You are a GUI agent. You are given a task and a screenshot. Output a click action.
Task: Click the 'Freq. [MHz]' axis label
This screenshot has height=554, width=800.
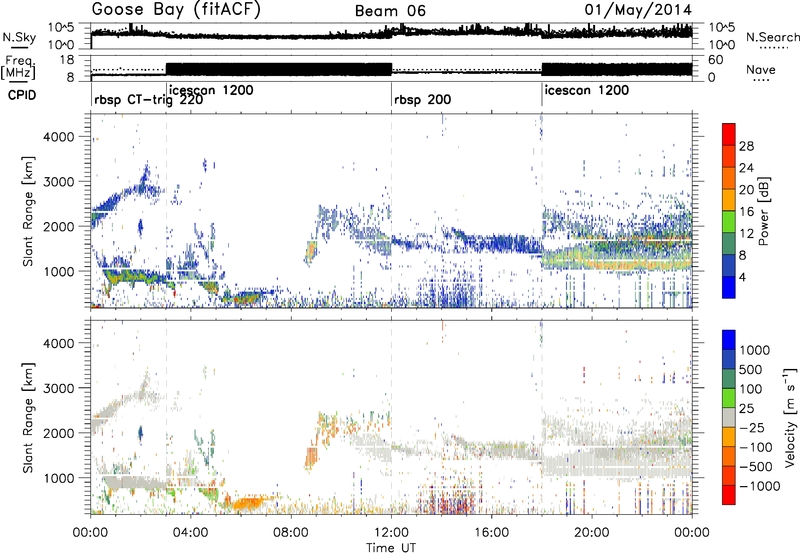pyautogui.click(x=18, y=67)
